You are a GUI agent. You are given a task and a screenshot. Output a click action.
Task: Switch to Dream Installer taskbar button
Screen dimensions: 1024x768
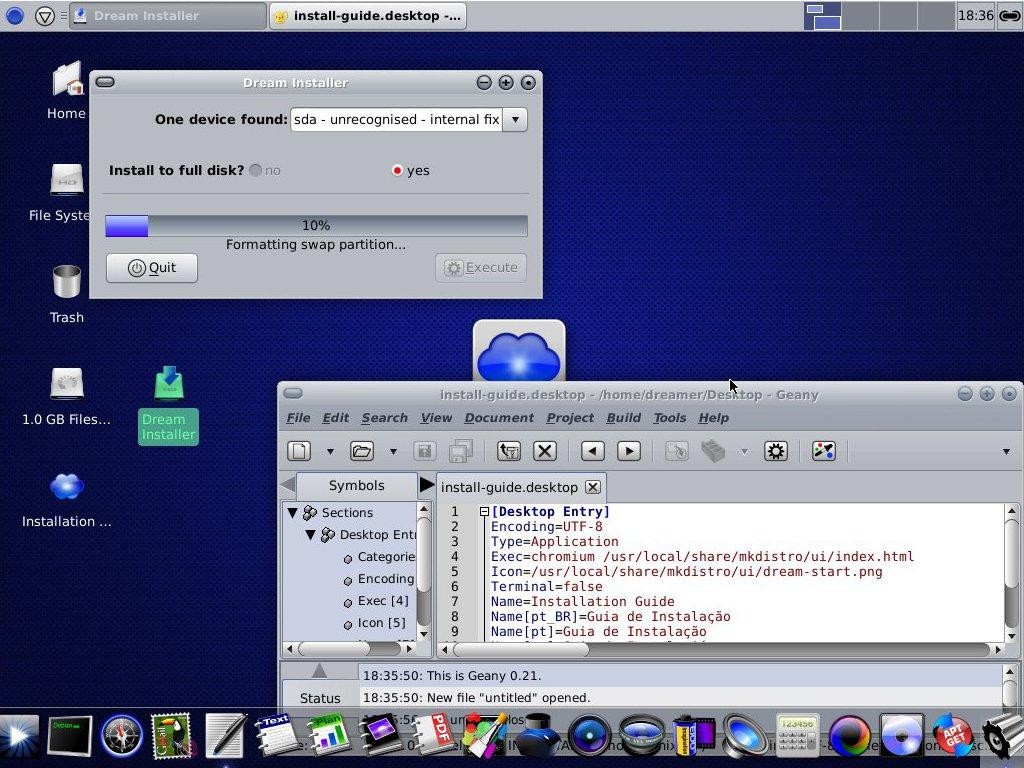pos(168,16)
